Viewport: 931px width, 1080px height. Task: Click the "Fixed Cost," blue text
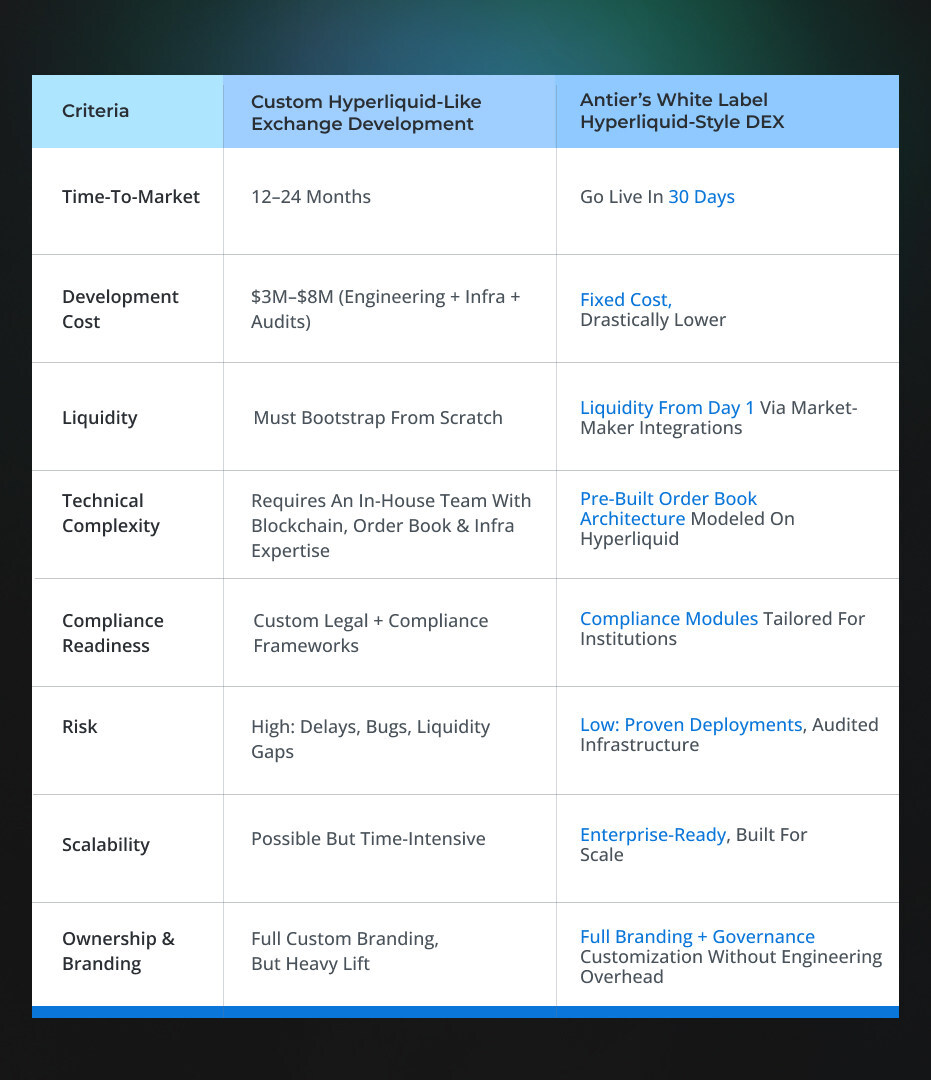tap(626, 300)
